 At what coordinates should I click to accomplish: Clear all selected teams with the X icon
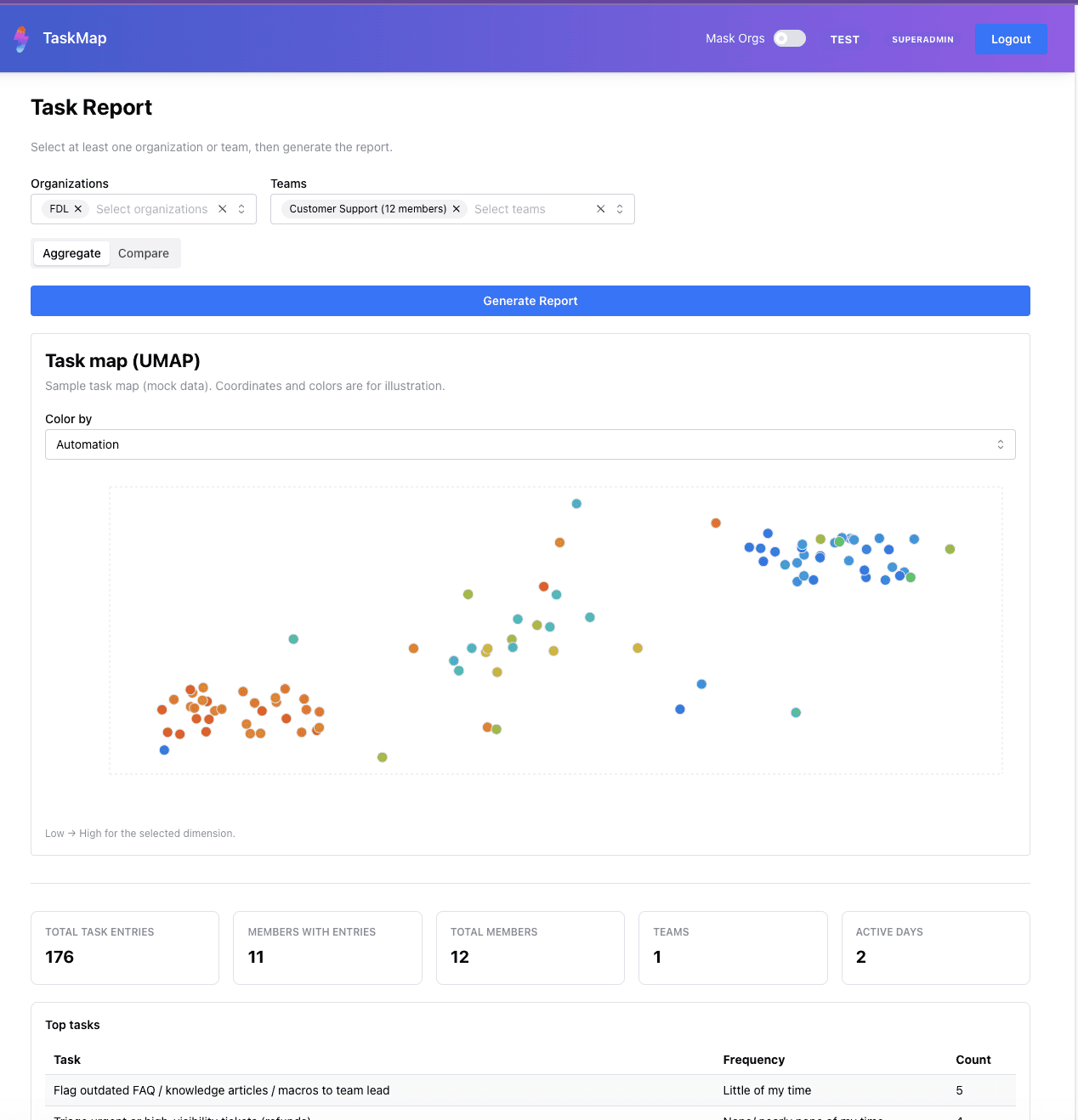point(600,208)
